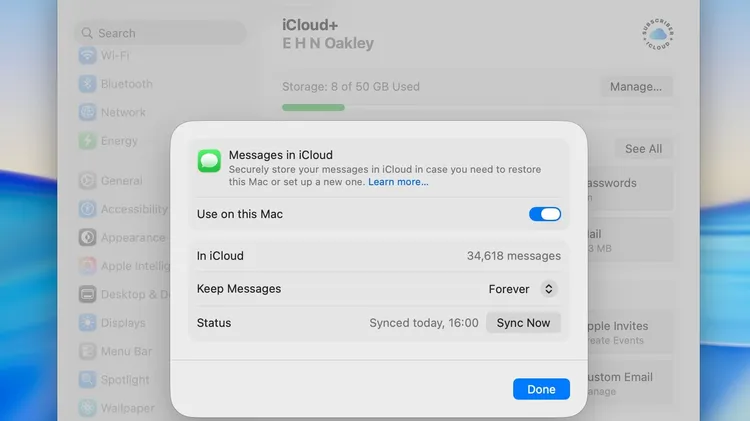Viewport: 750px width, 421px height.
Task: Toggle off Use on this Mac
Action: click(545, 214)
